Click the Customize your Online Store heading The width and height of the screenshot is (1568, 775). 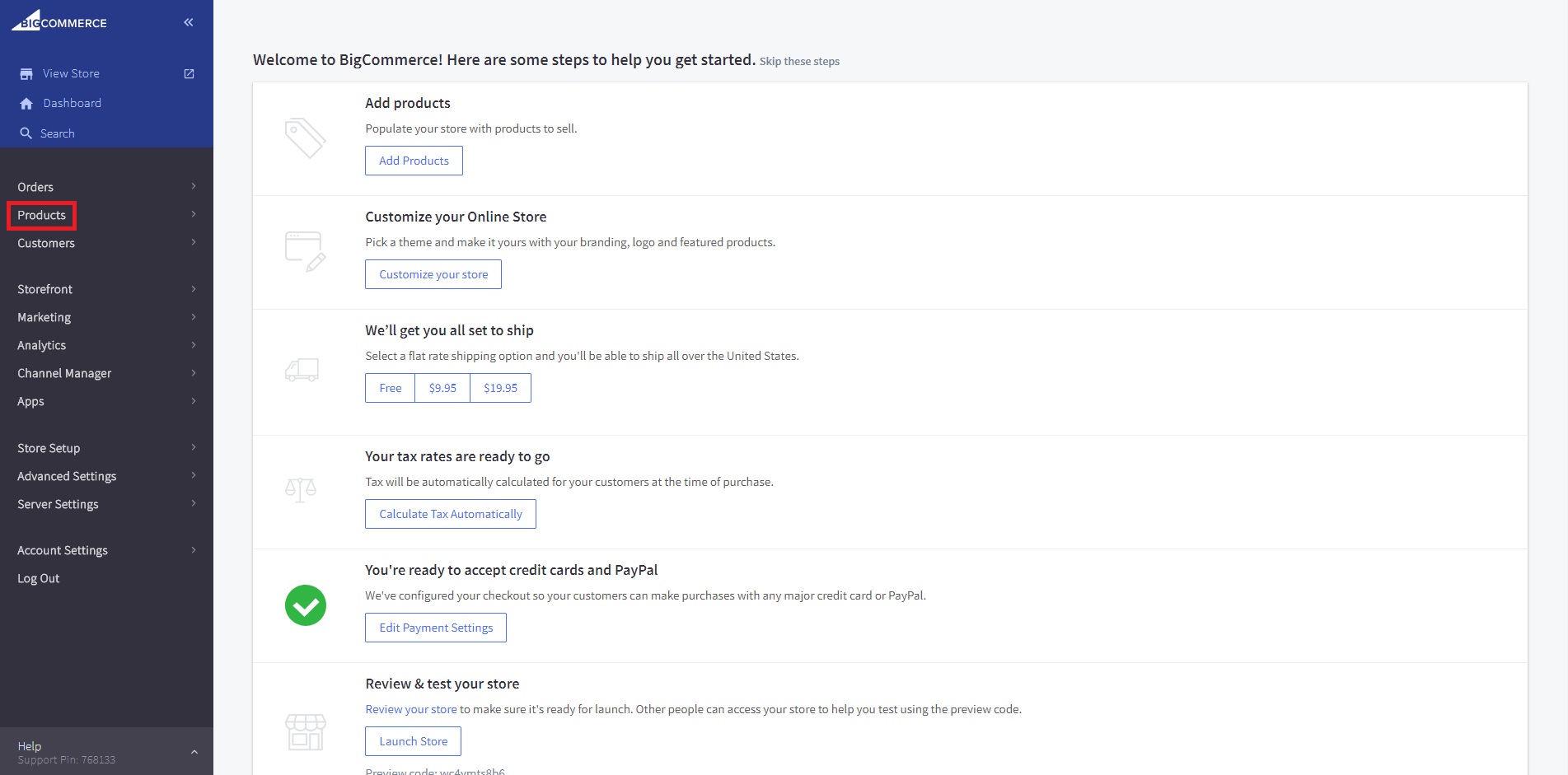[456, 217]
